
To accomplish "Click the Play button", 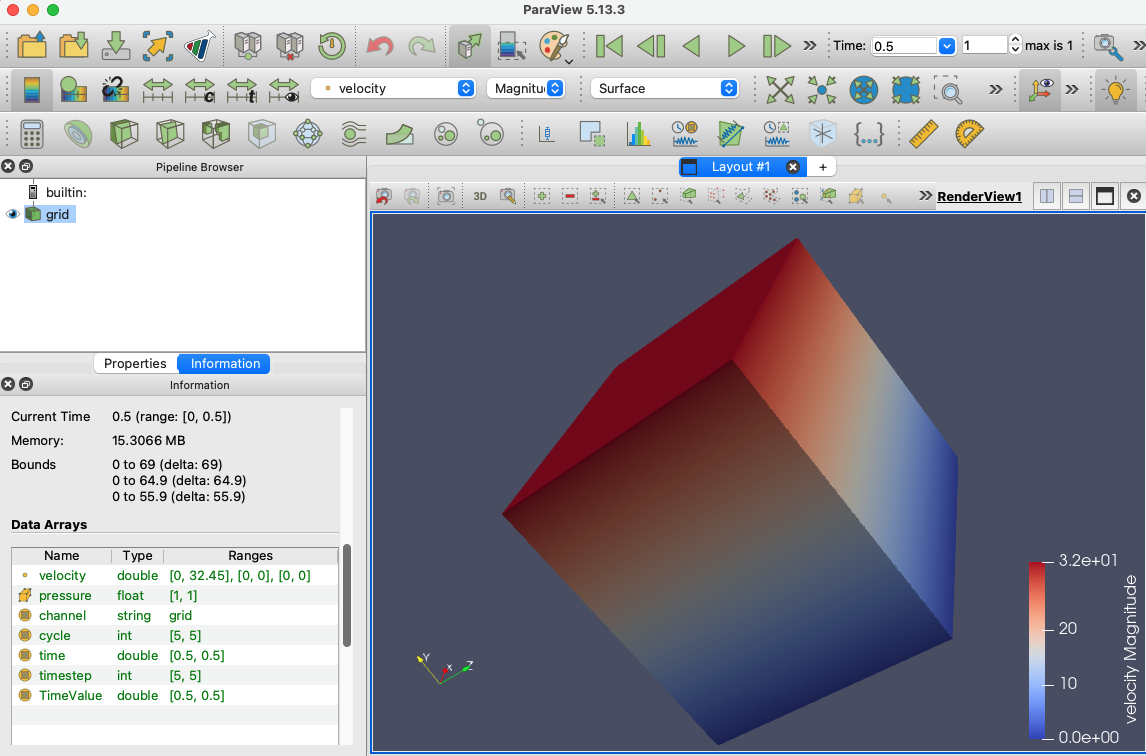I will click(x=735, y=46).
